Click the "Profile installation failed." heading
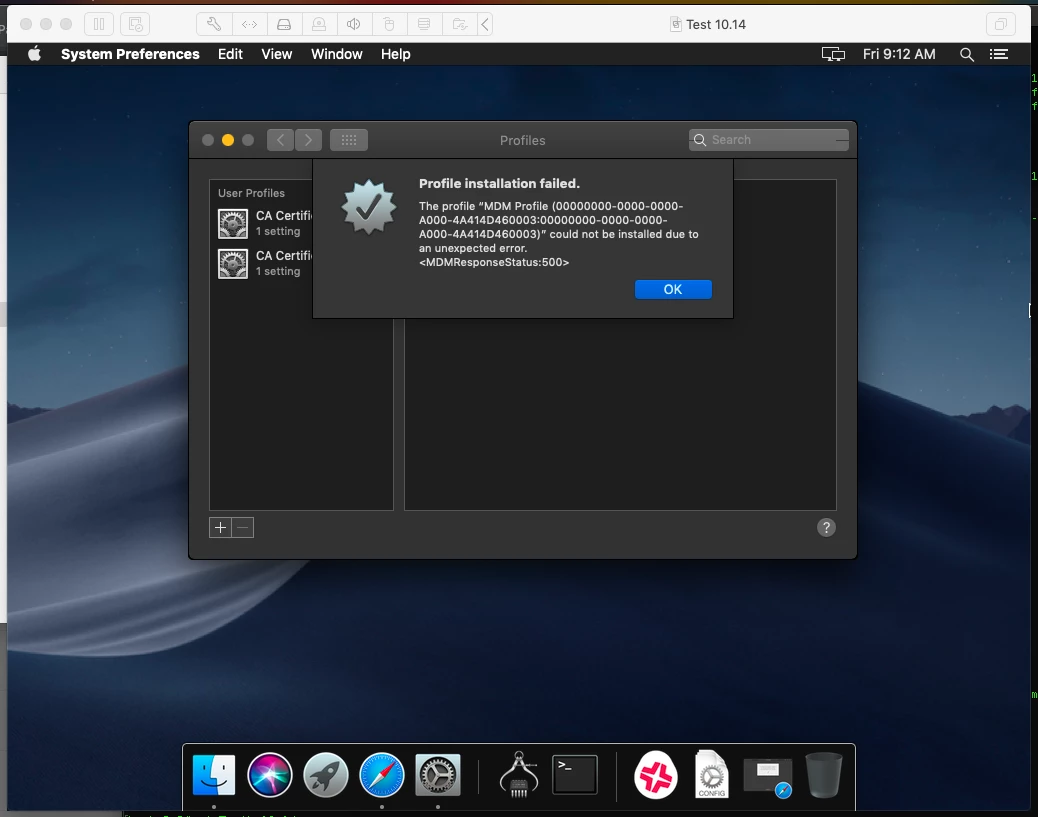The width and height of the screenshot is (1038, 817). [499, 183]
